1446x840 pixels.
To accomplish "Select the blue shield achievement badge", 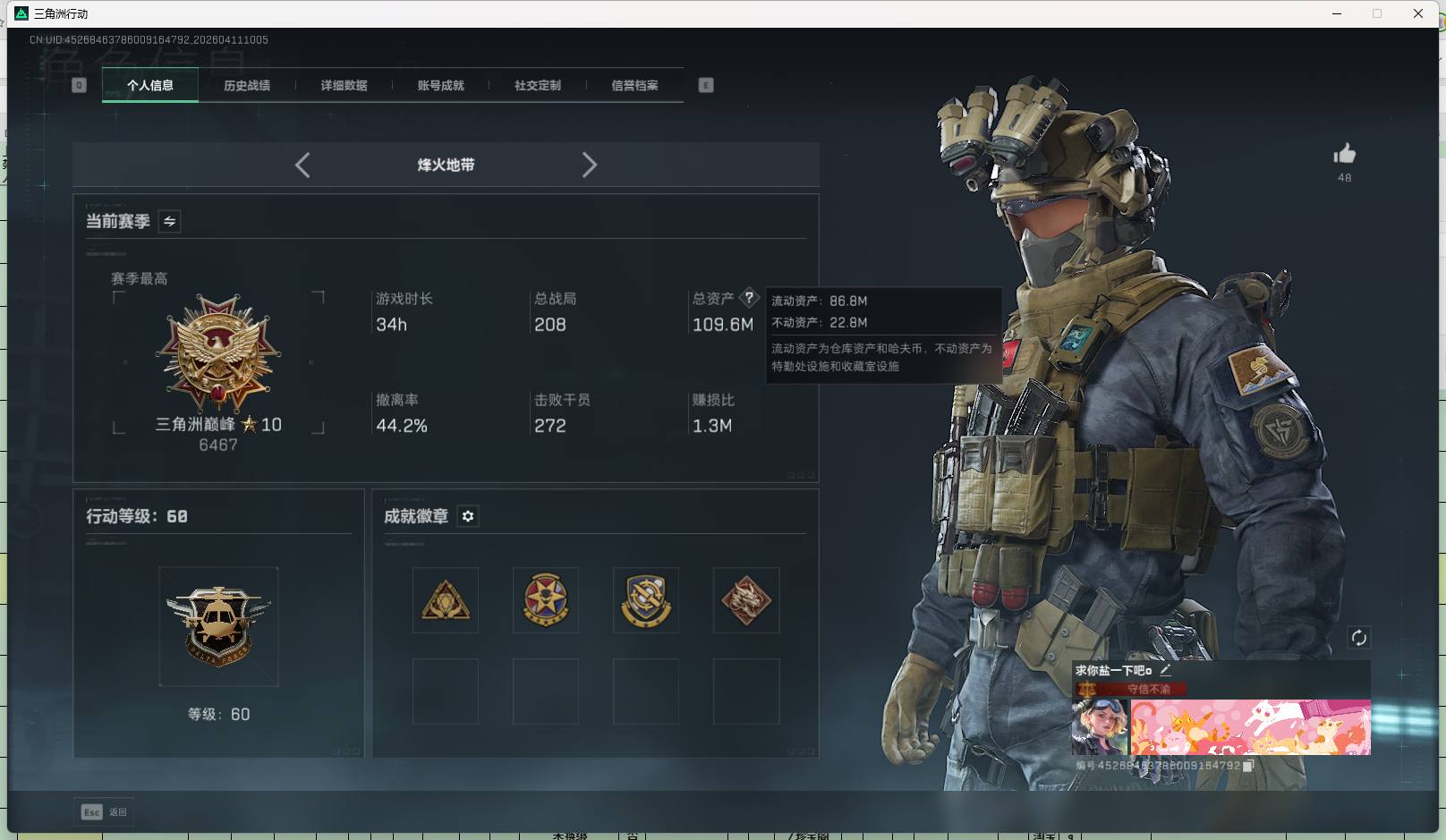I will coord(646,600).
